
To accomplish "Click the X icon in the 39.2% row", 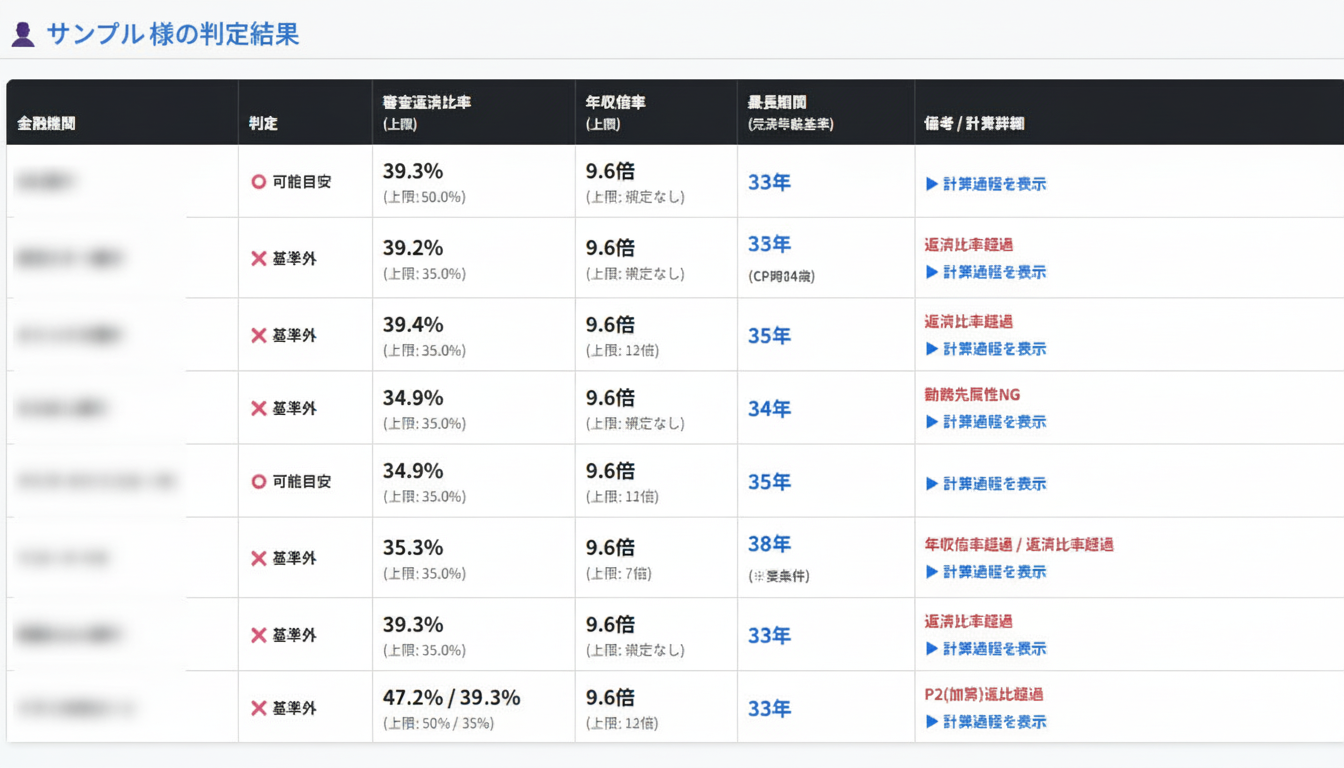I will [258, 259].
